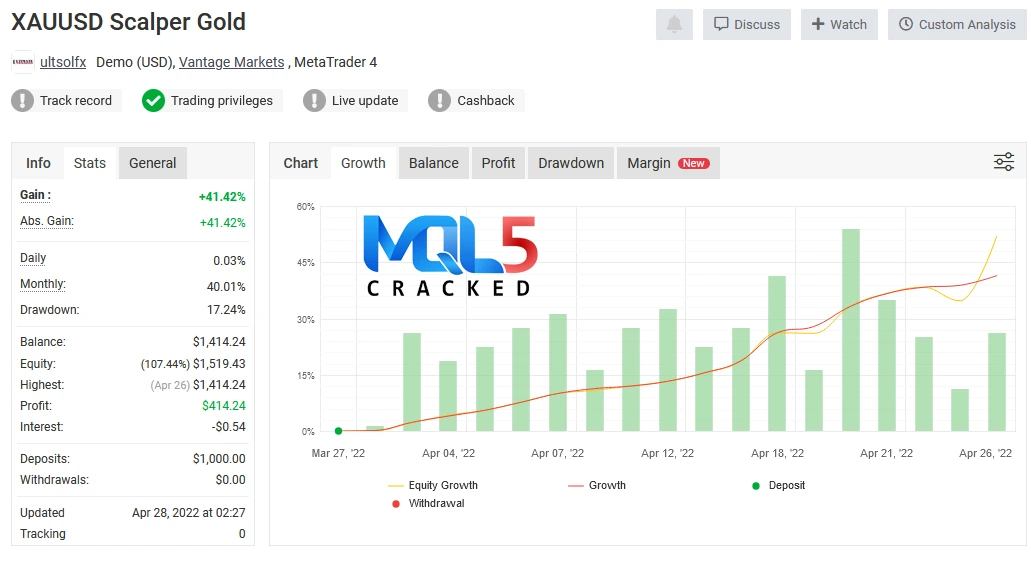Click the Live update warning icon
Image resolution: width=1031 pixels, height=561 pixels.
314,101
